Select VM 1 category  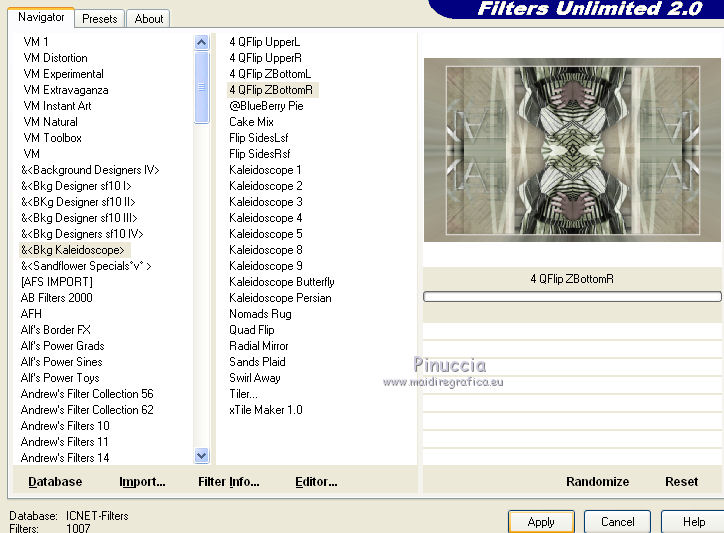tap(36, 42)
